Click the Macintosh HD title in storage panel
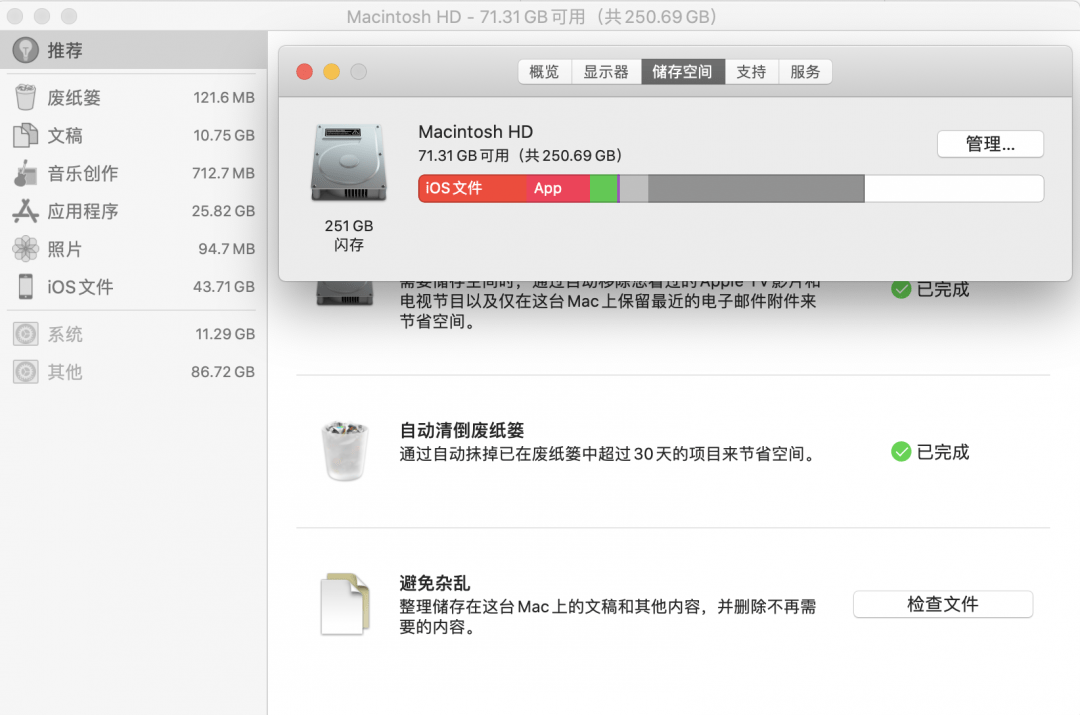Viewport: 1080px width, 715px height. coord(475,132)
